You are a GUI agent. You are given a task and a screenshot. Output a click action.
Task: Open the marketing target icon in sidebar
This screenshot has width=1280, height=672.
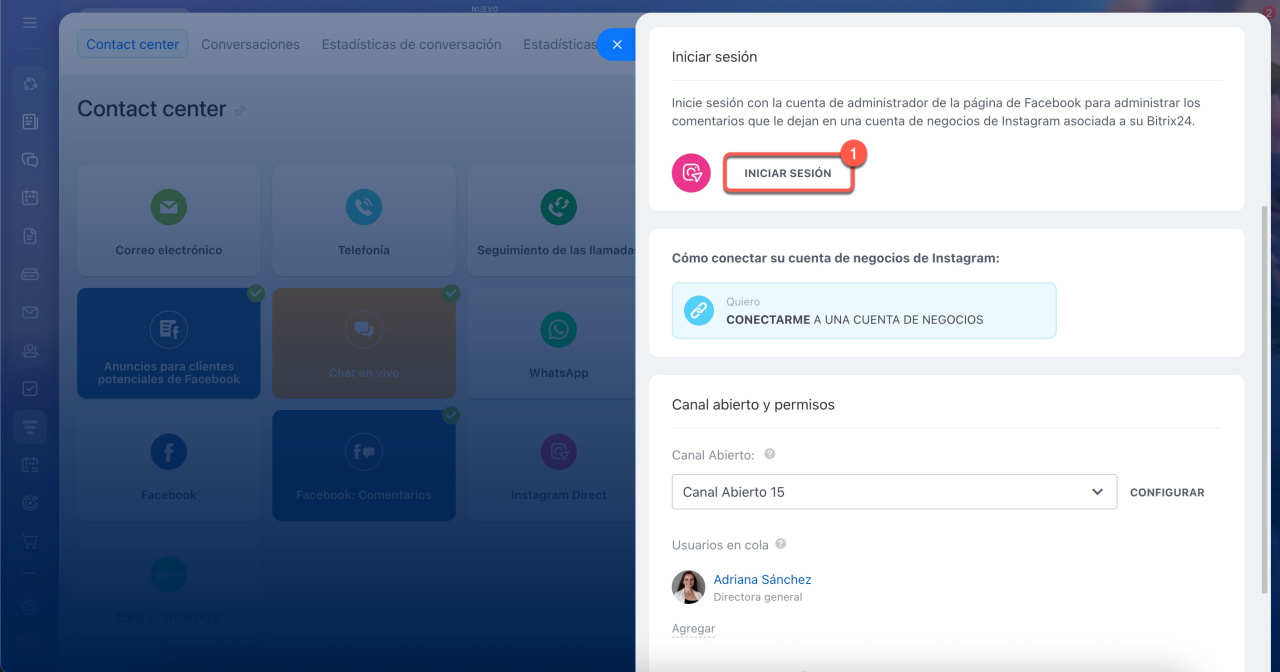[x=30, y=503]
